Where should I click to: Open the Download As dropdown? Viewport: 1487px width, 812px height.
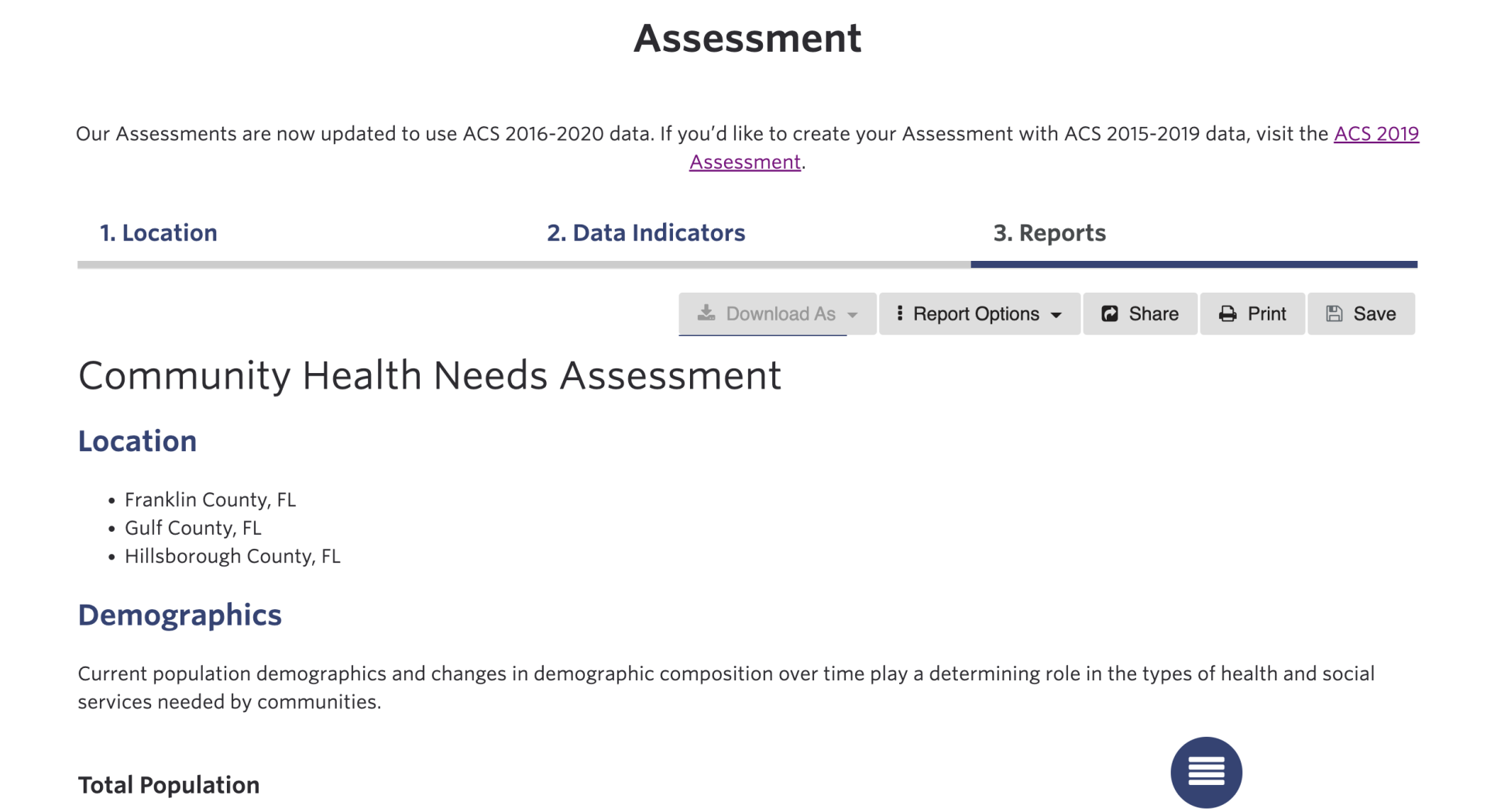(x=777, y=313)
